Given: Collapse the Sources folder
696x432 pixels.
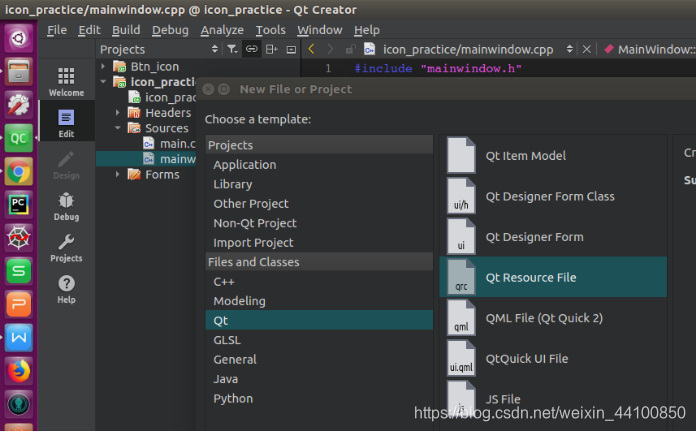Looking at the screenshot, I should point(118,128).
